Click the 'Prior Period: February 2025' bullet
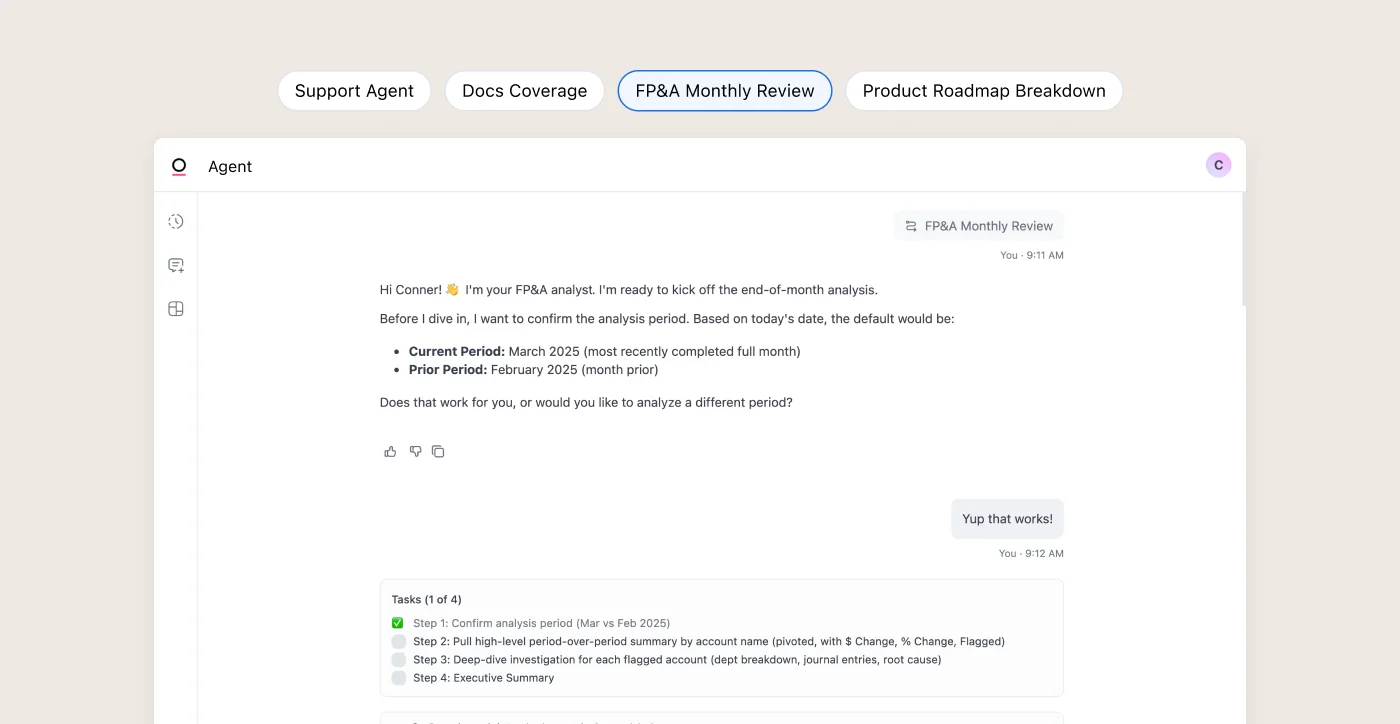This screenshot has width=1400, height=724. (533, 369)
